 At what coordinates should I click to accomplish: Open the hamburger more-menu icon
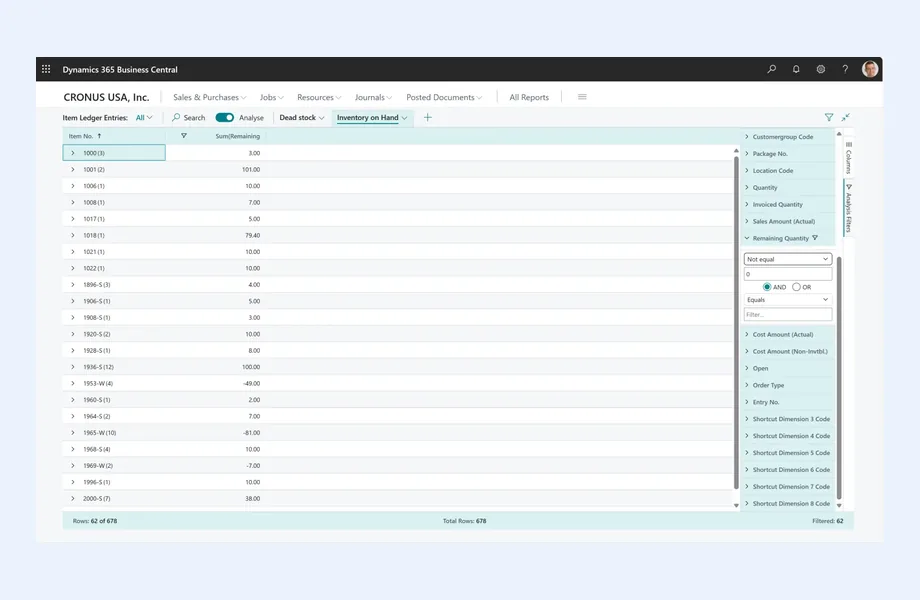click(x=582, y=97)
